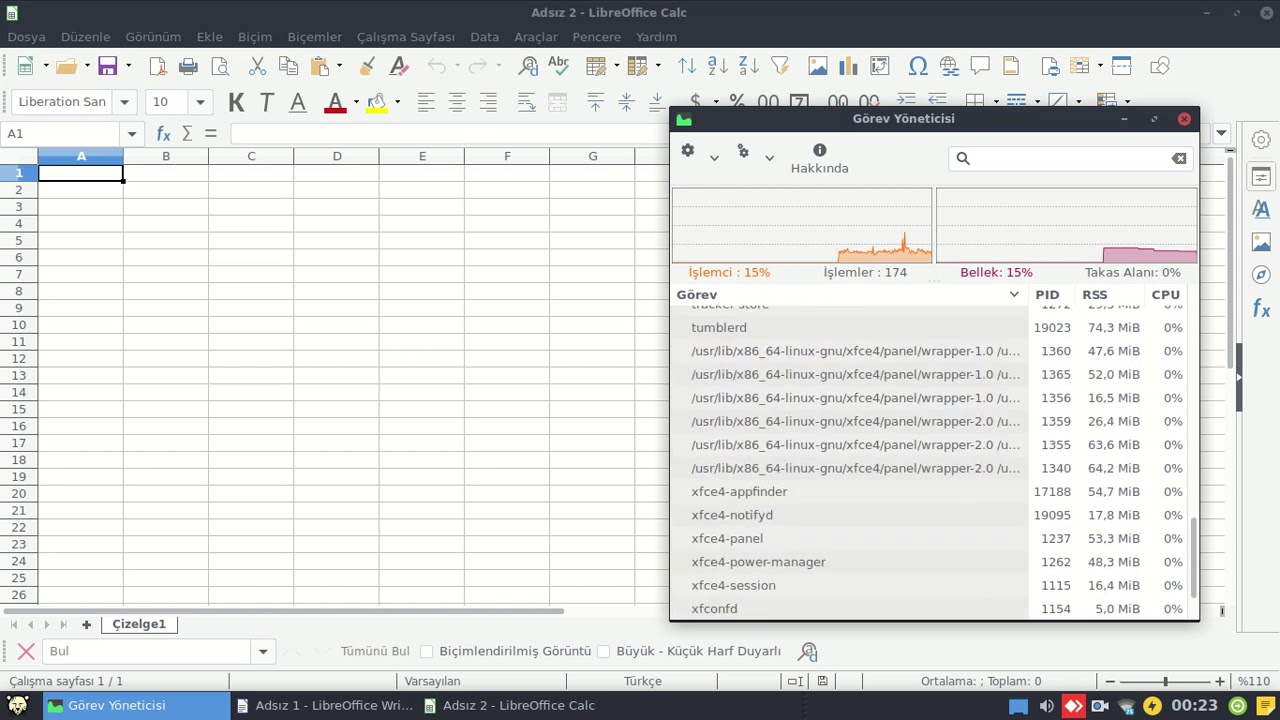Enable Biçimlendirilmiş Görüntü checkbox
This screenshot has height=720, width=1280.
click(x=426, y=651)
